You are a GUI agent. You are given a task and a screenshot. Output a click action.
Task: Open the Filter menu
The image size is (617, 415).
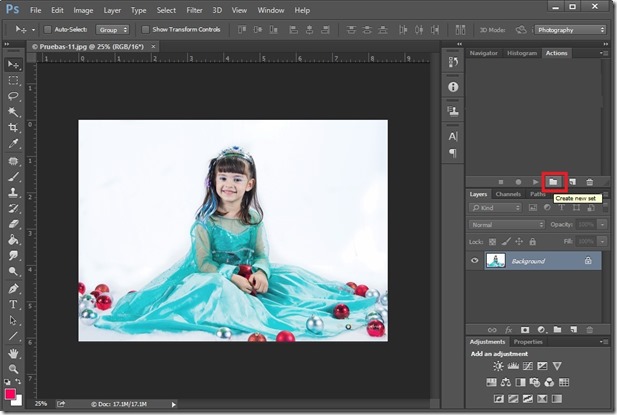[x=194, y=10]
